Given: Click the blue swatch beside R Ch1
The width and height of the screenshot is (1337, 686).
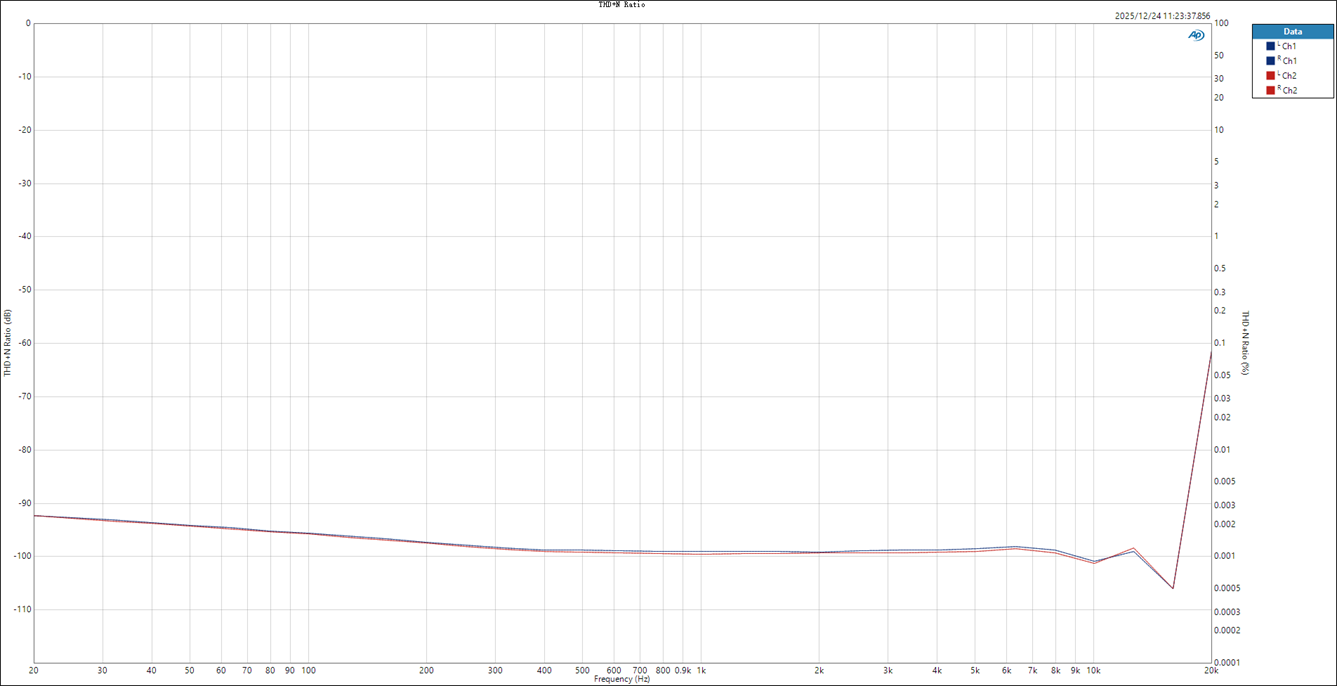Looking at the screenshot, I should click(1270, 61).
